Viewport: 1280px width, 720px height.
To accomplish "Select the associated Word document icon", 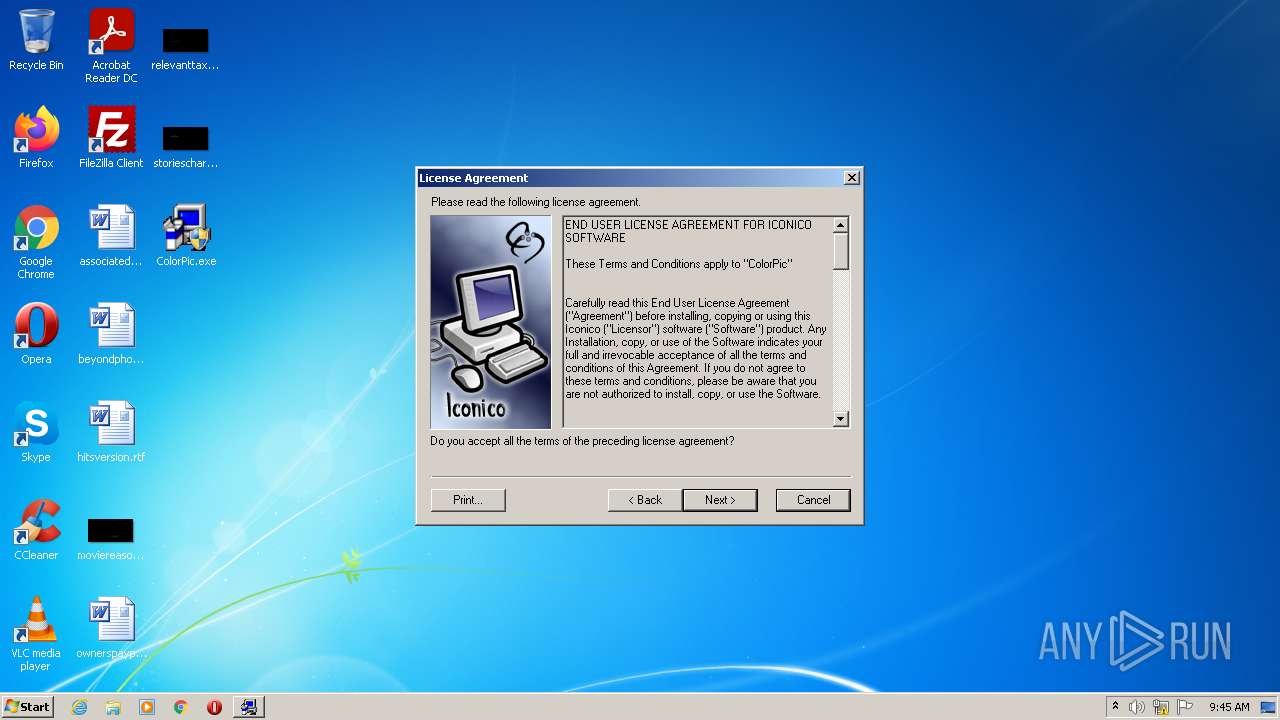I will pyautogui.click(x=111, y=236).
